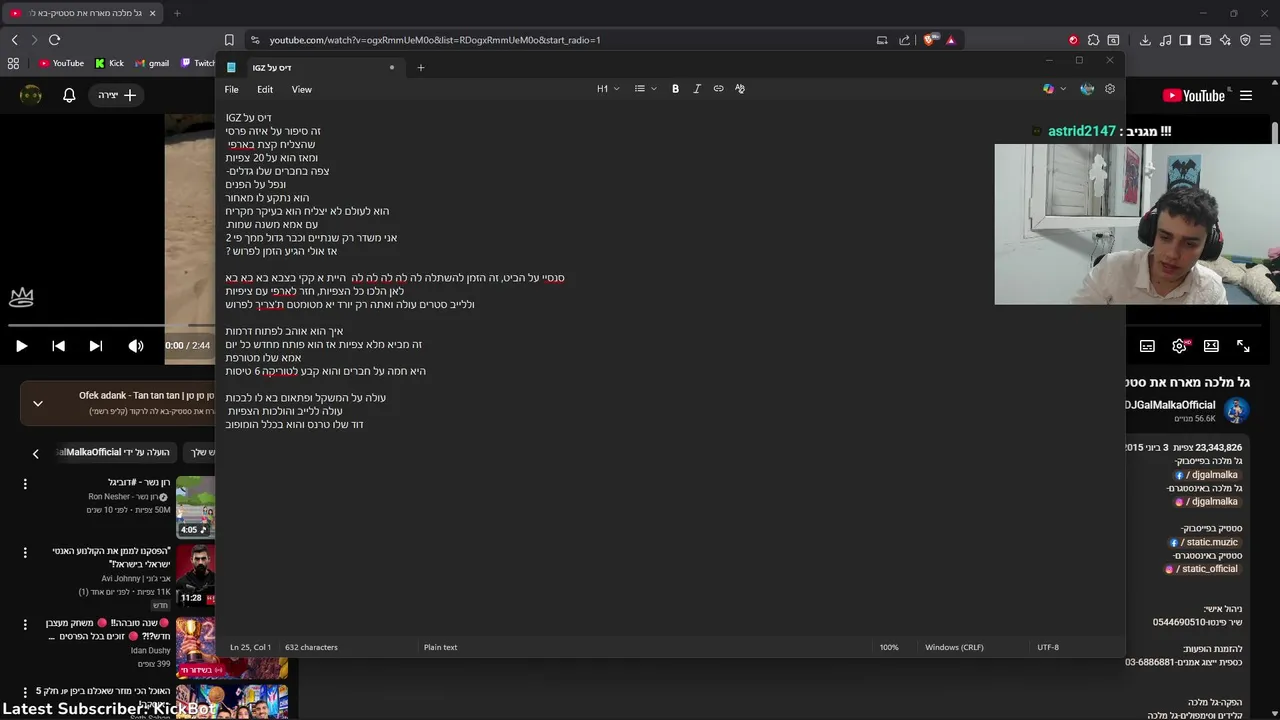
Task: Insert a link using Notepad's link icon
Action: pyautogui.click(x=718, y=89)
